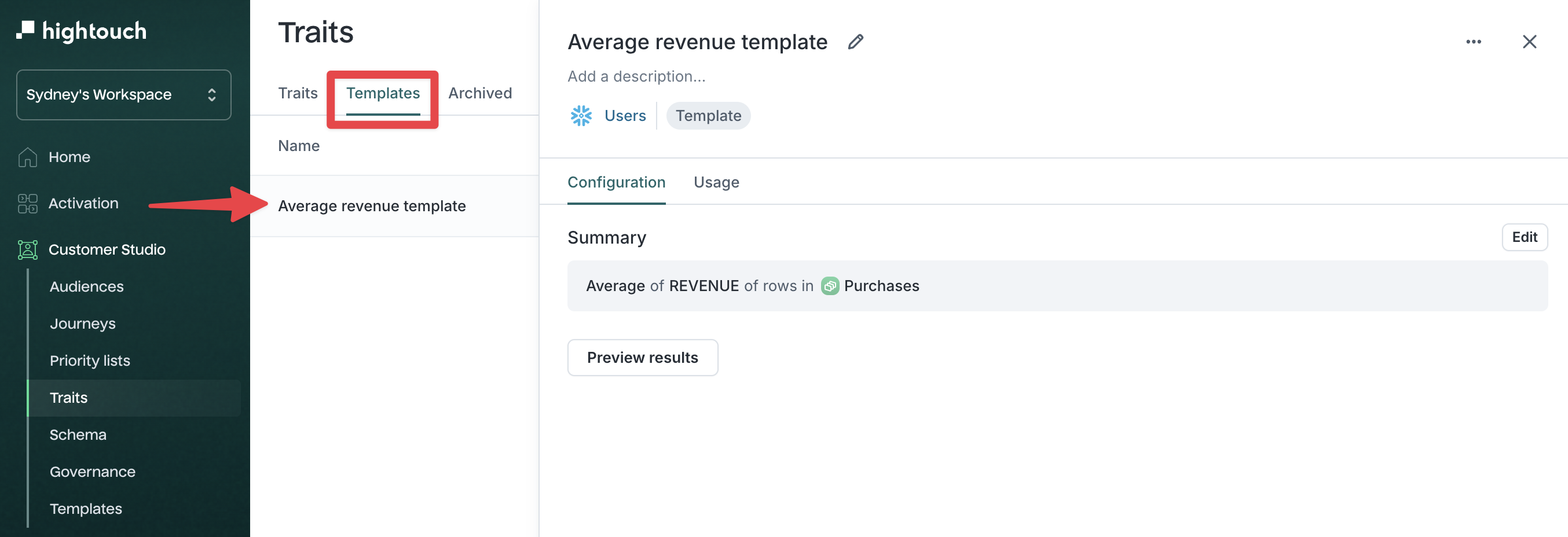Click the Snowflake source icon
1568x537 pixels.
click(581, 116)
